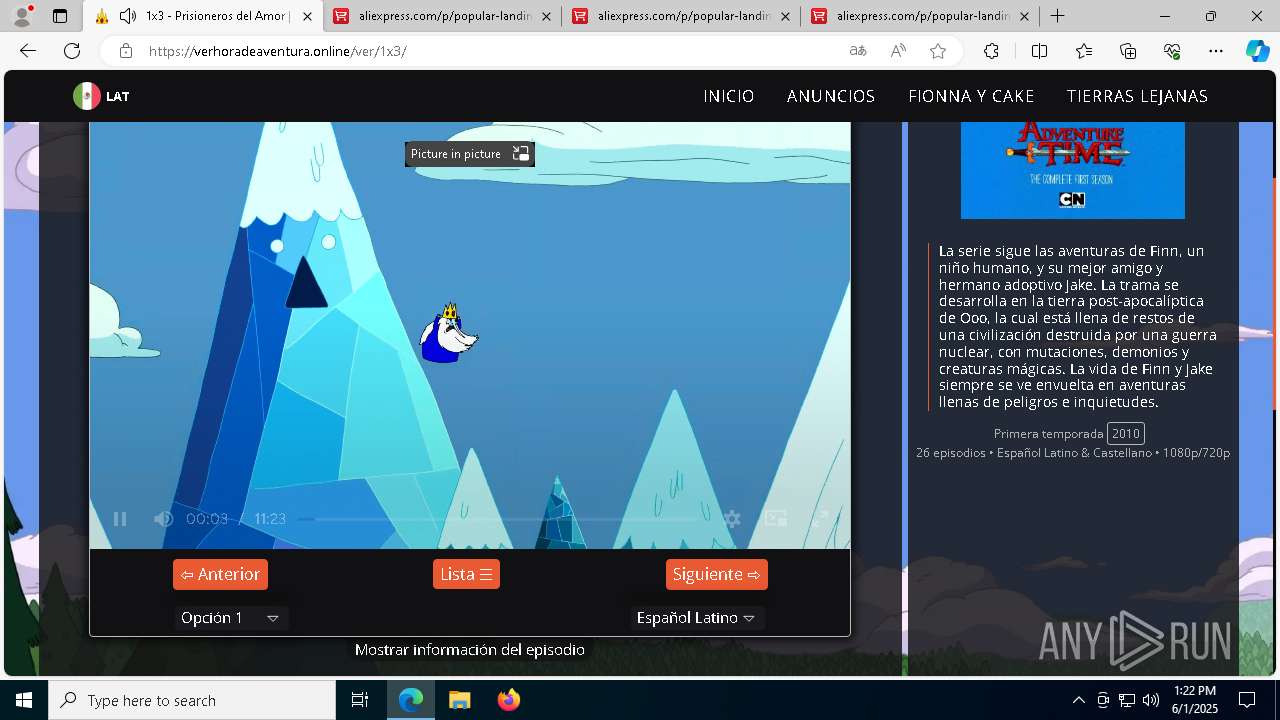The height and width of the screenshot is (720, 1280).
Task: Add page to favorites star
Action: (x=938, y=51)
